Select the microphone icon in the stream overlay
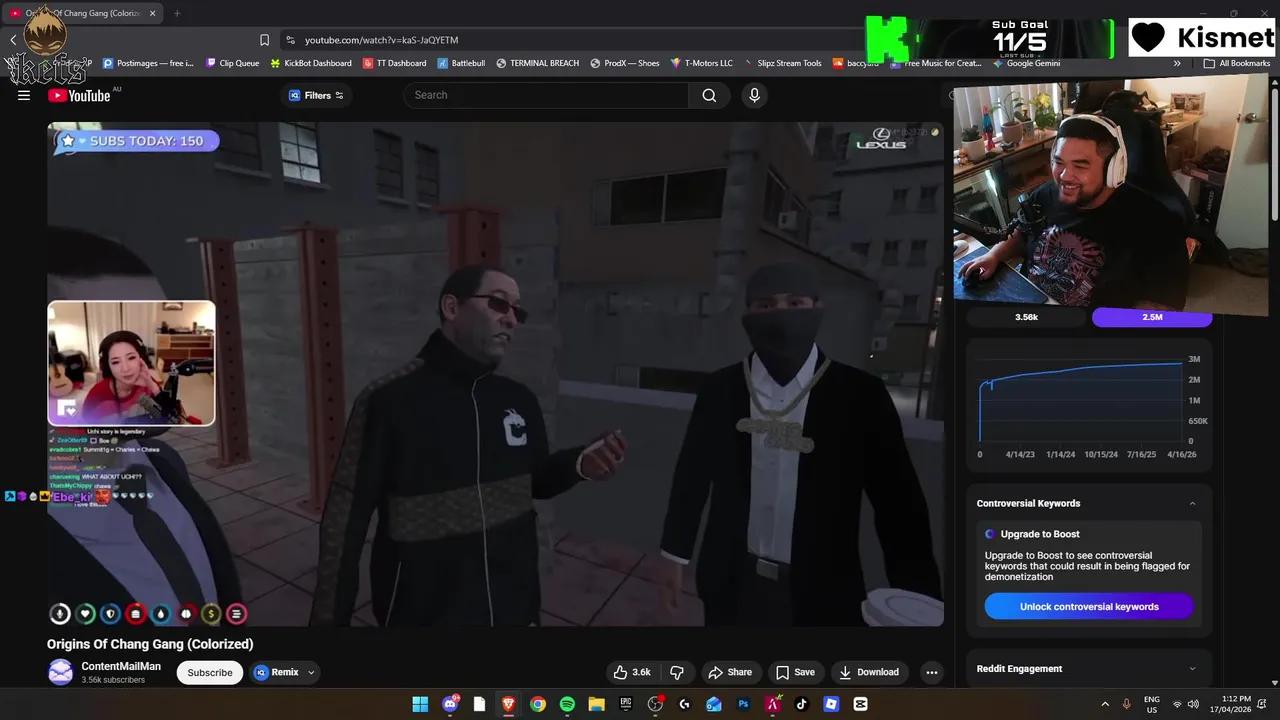 coord(60,613)
